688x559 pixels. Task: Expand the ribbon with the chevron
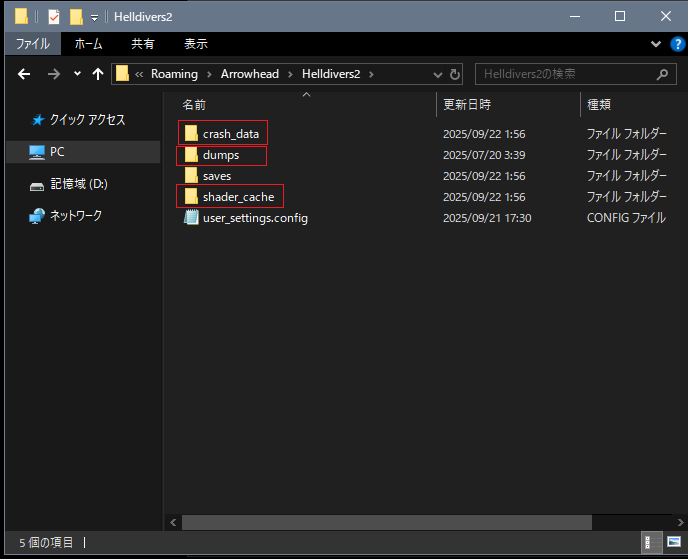coord(656,44)
